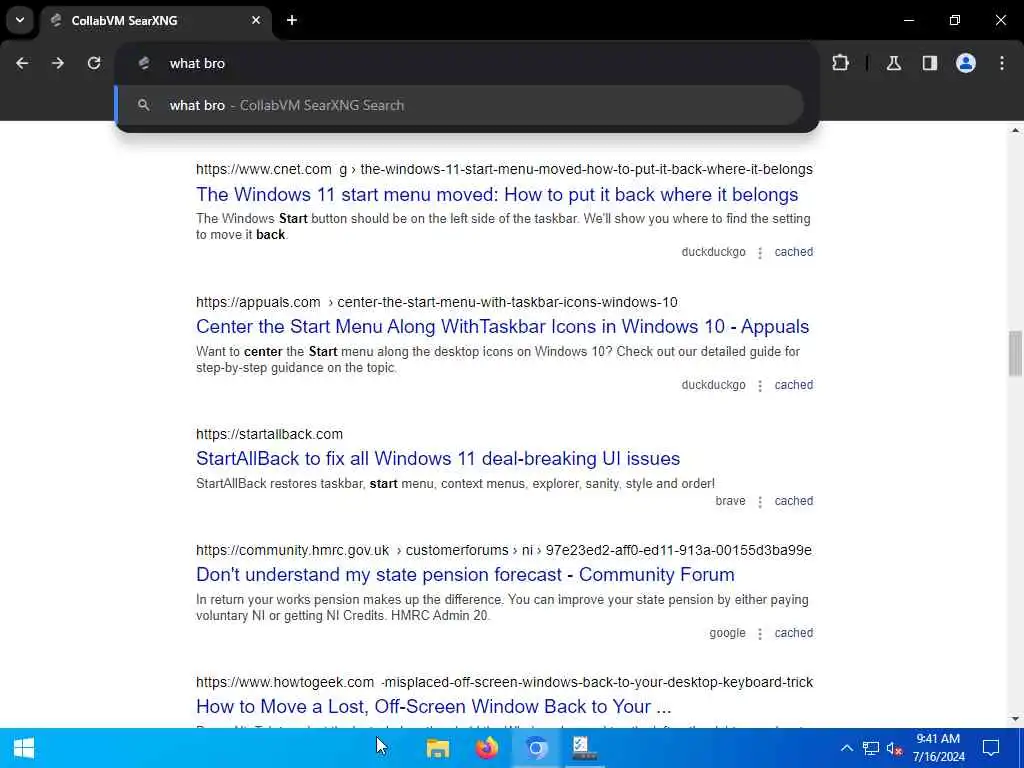The image size is (1024, 768).
Task: Switch to the Chromium taskbar window
Action: pyautogui.click(x=536, y=748)
